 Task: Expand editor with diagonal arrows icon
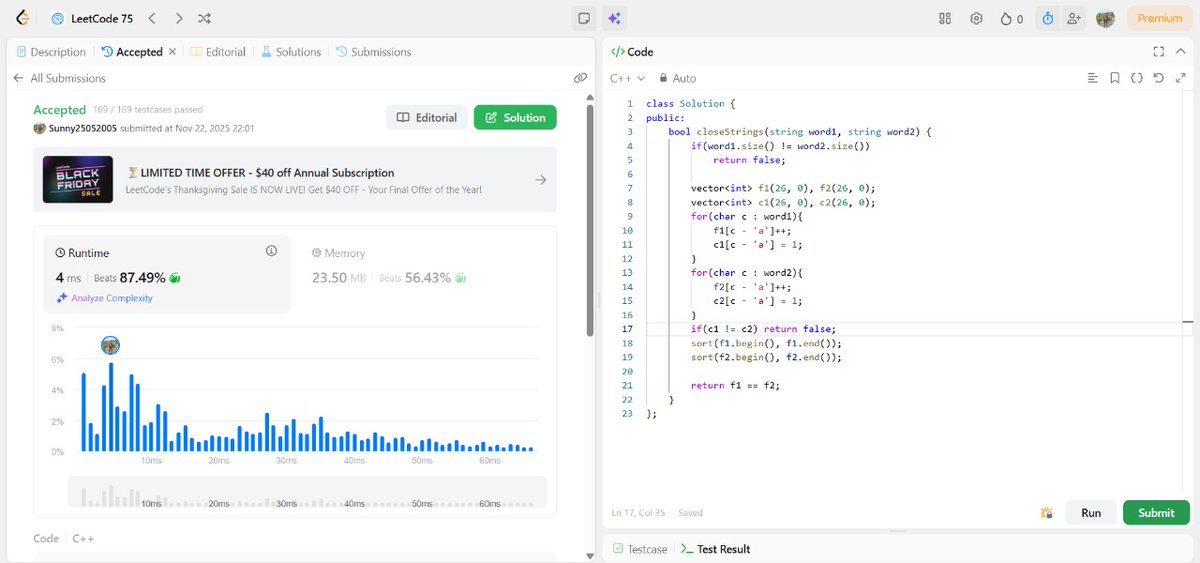coord(1180,78)
